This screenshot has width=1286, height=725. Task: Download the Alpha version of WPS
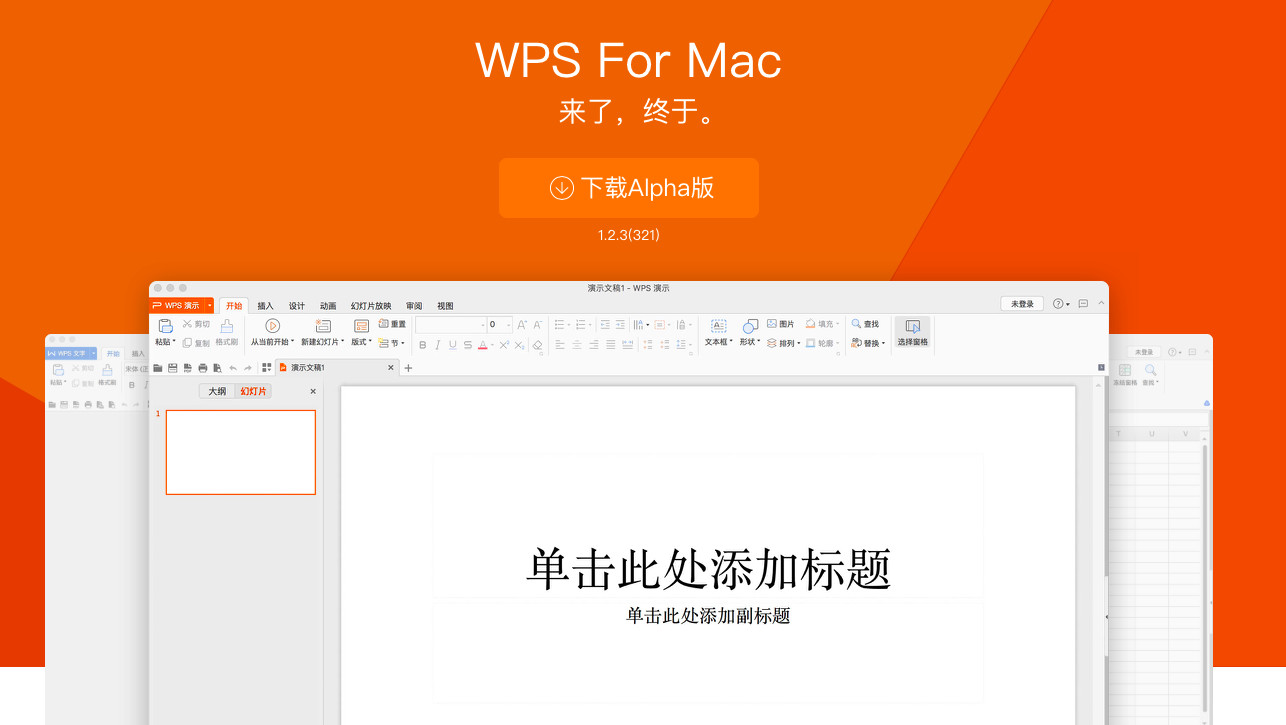(x=629, y=188)
